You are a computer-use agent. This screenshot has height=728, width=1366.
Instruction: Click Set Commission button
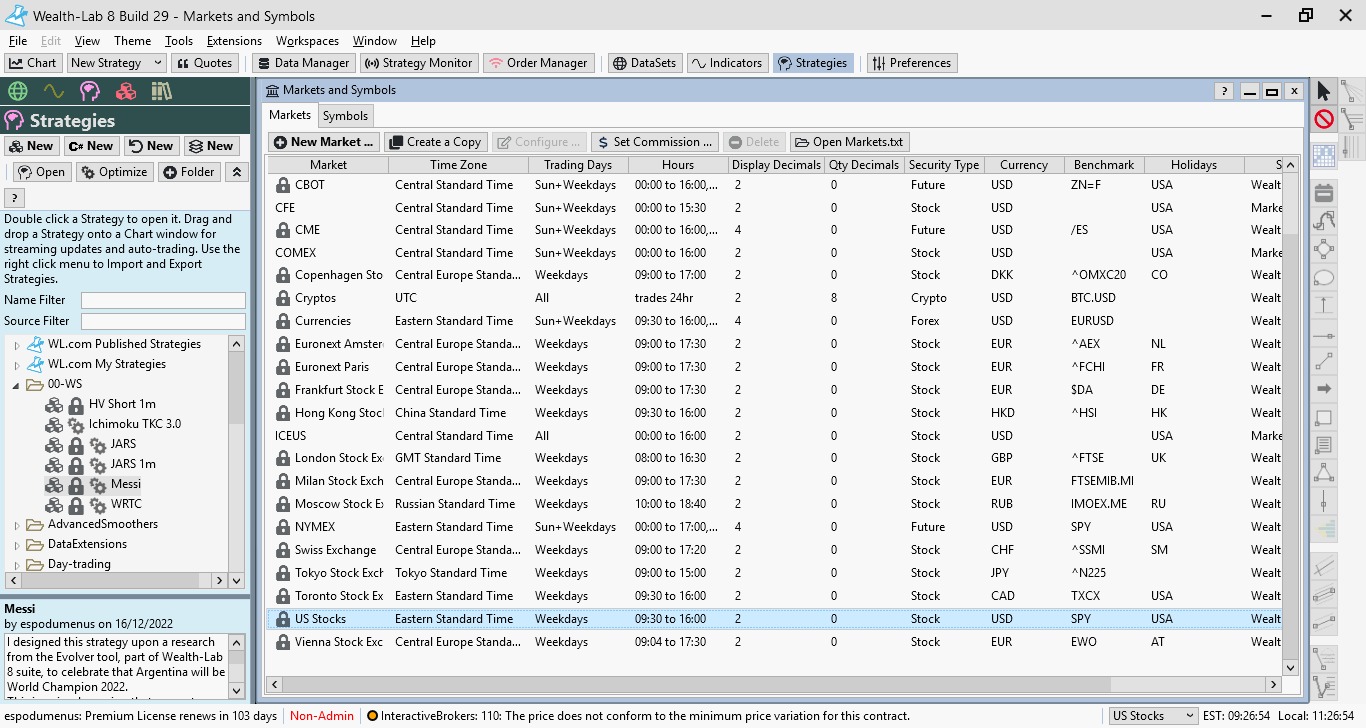point(653,142)
